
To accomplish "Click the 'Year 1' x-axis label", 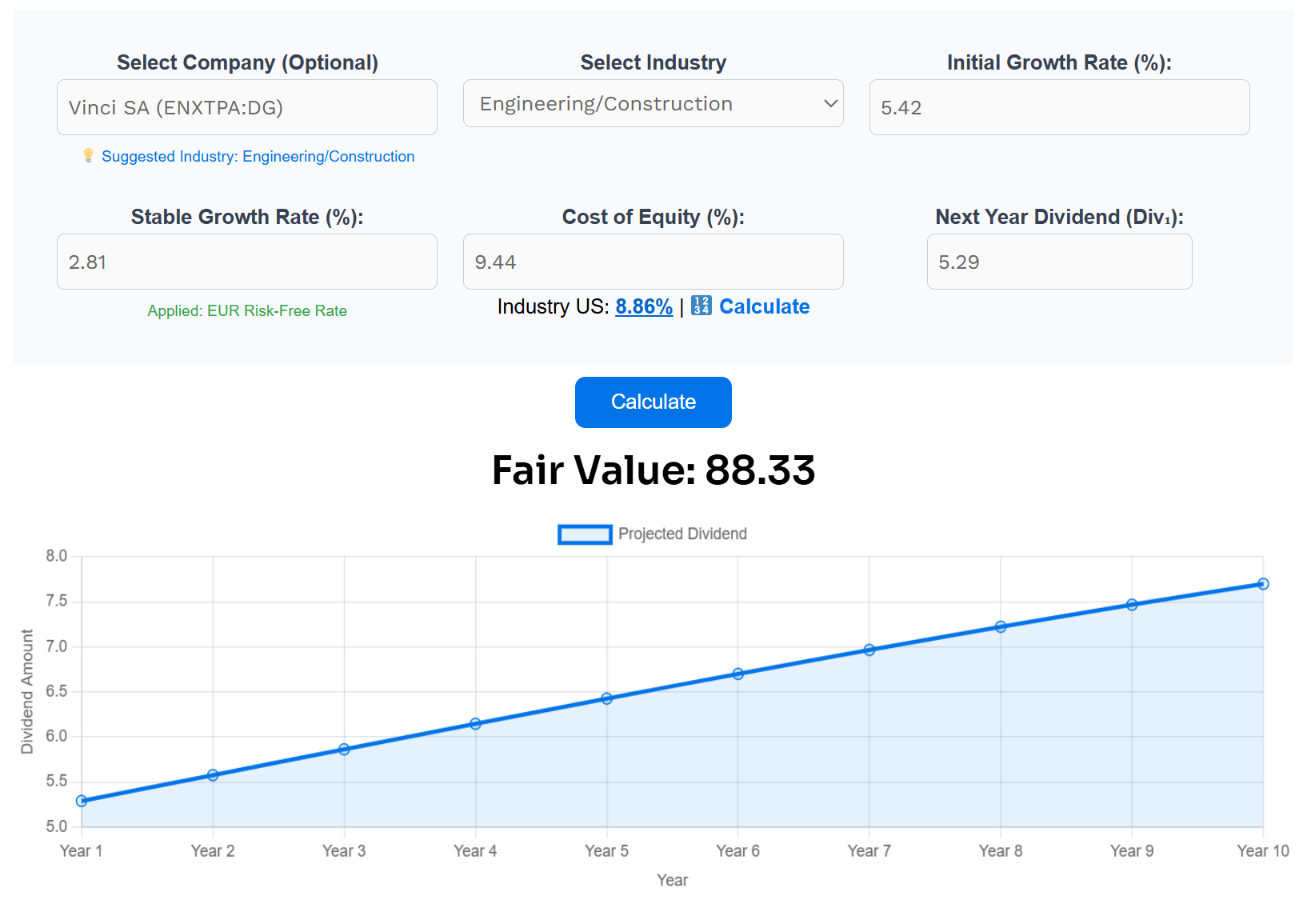I will (x=82, y=851).
